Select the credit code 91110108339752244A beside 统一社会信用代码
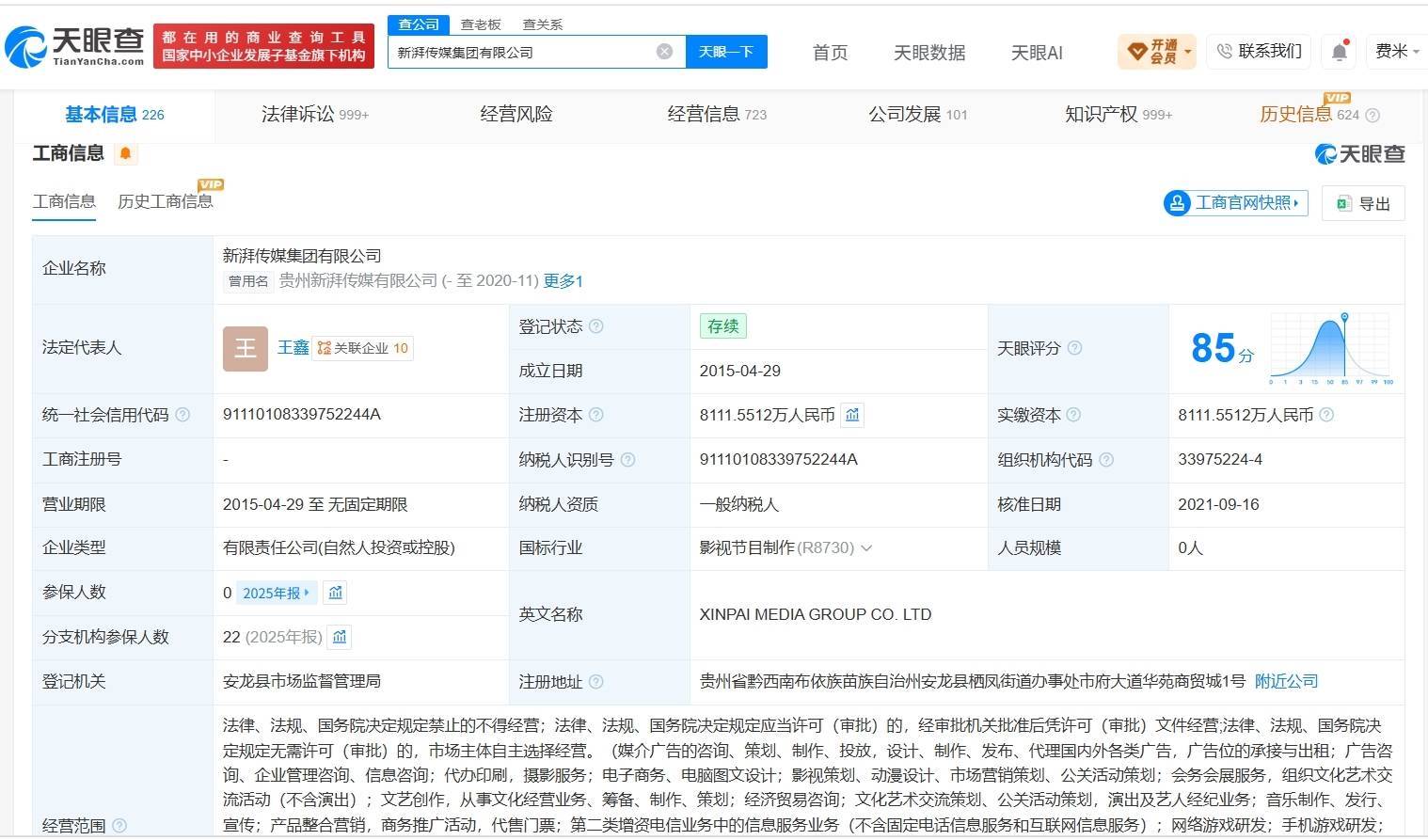Viewport: 1428px width, 840px height. click(x=302, y=415)
